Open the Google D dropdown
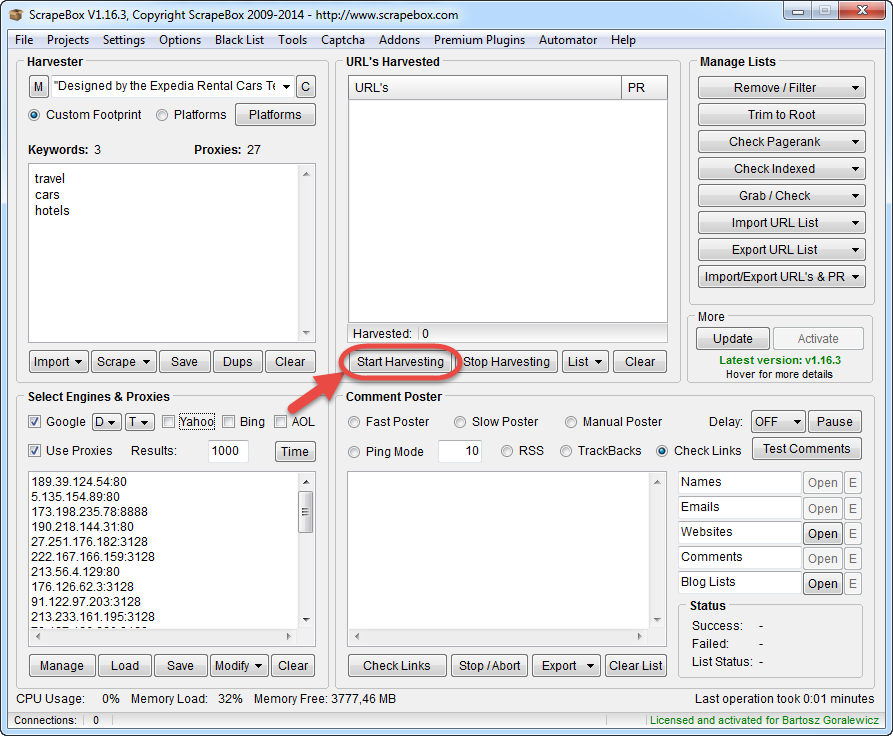Viewport: 893px width, 736px height. point(106,422)
